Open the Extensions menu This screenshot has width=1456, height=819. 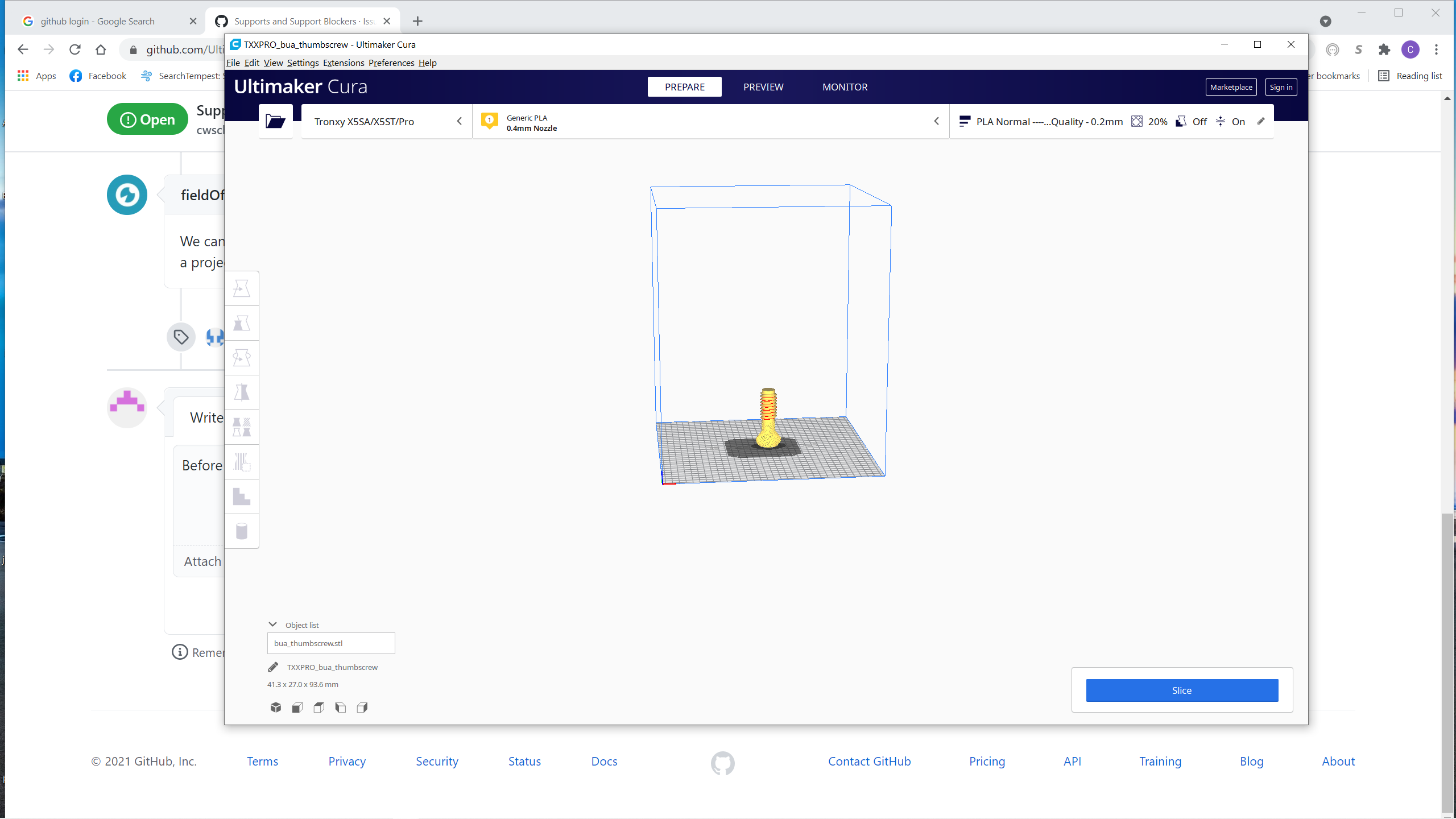point(342,63)
